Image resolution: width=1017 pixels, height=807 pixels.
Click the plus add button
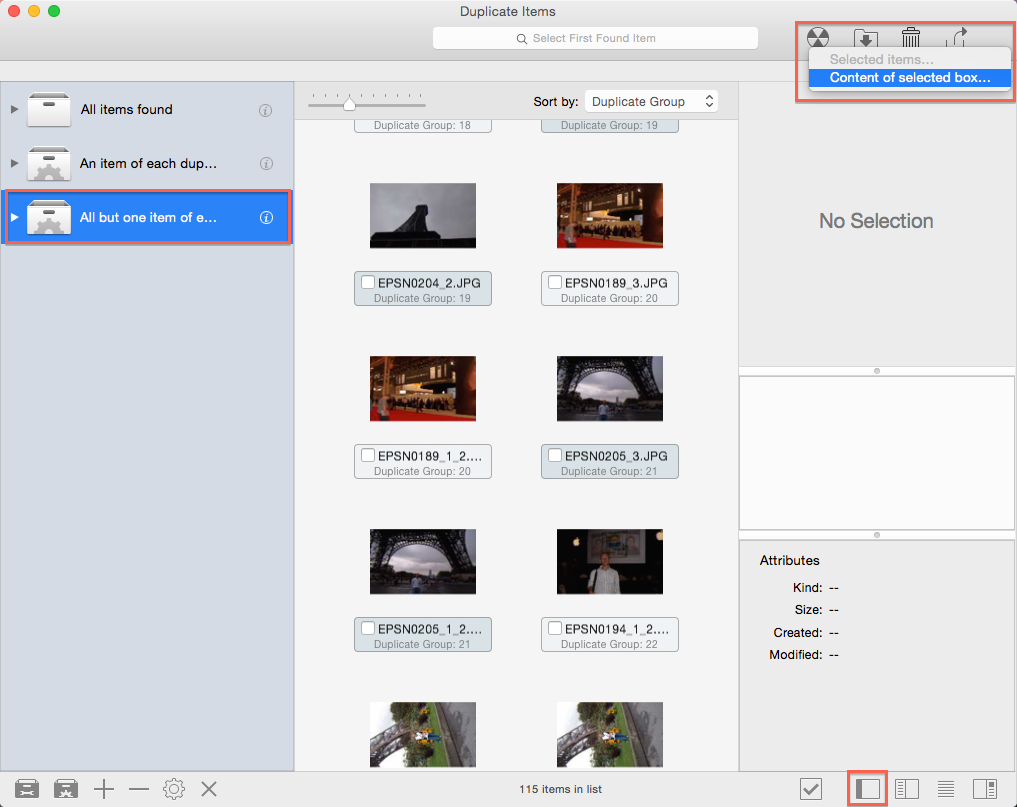pyautogui.click(x=104, y=789)
